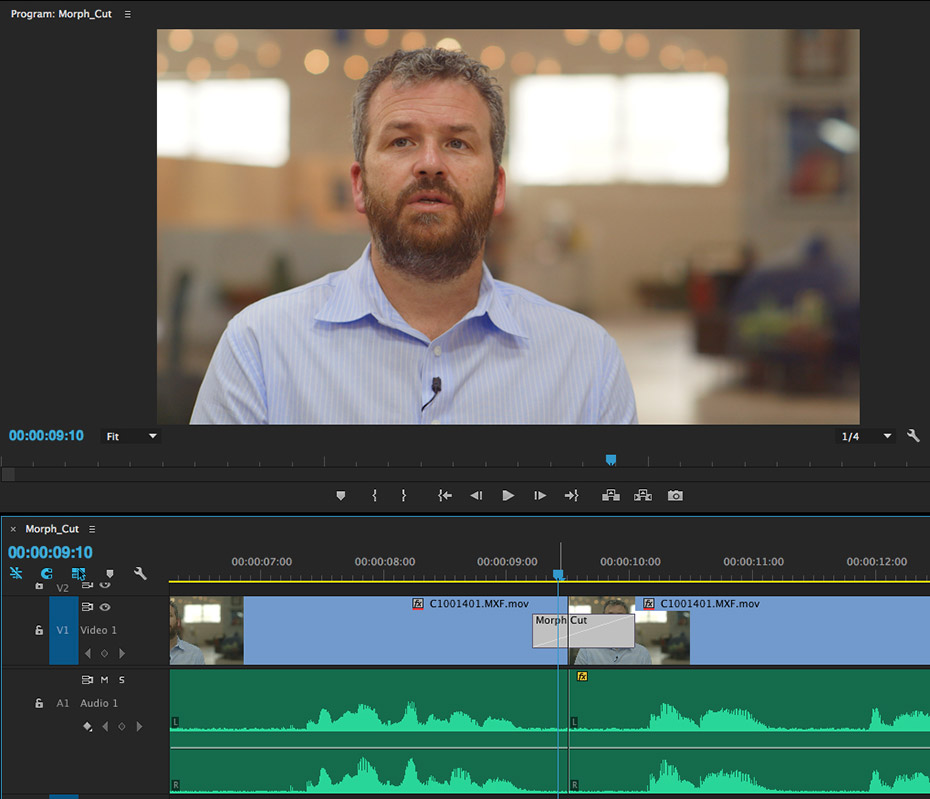Image resolution: width=930 pixels, height=799 pixels.
Task: Open Program Monitor wrench settings
Action: [913, 436]
